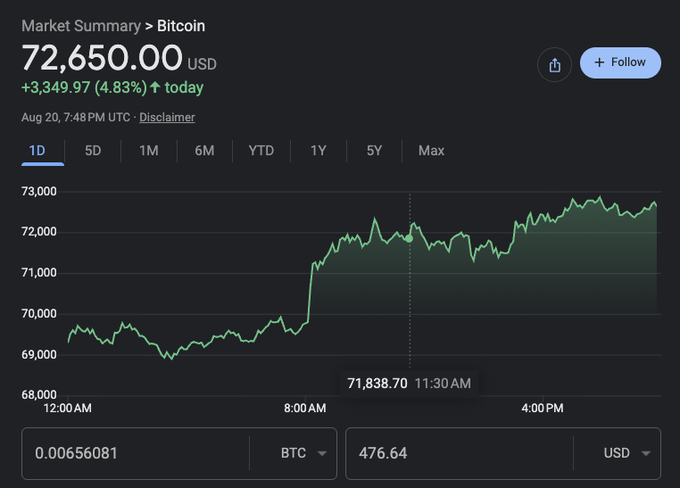The image size is (680, 488).
Task: Click the green chart marker dot
Action: click(x=409, y=239)
